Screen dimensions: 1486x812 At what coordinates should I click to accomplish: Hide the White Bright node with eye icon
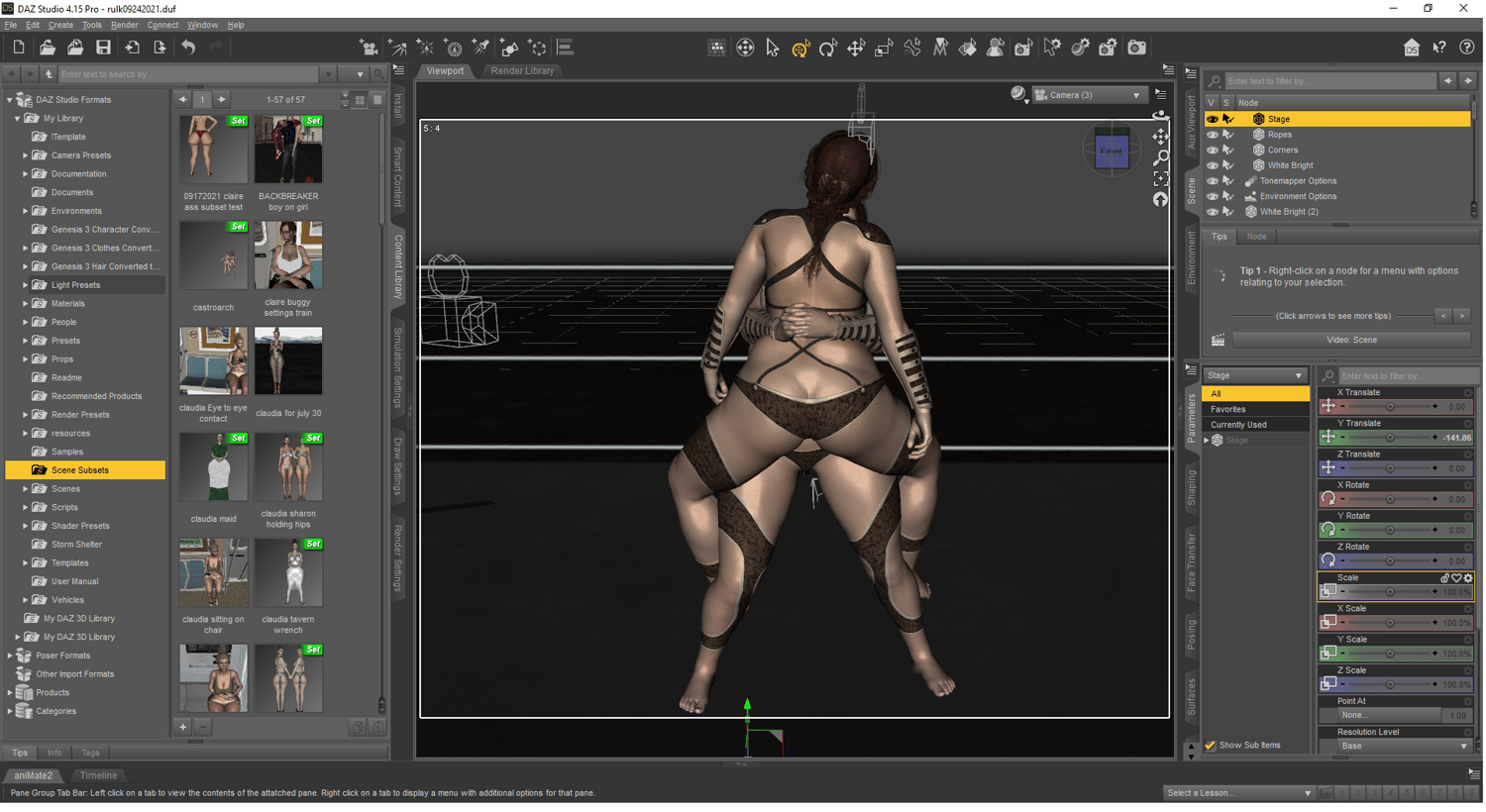pos(1212,165)
